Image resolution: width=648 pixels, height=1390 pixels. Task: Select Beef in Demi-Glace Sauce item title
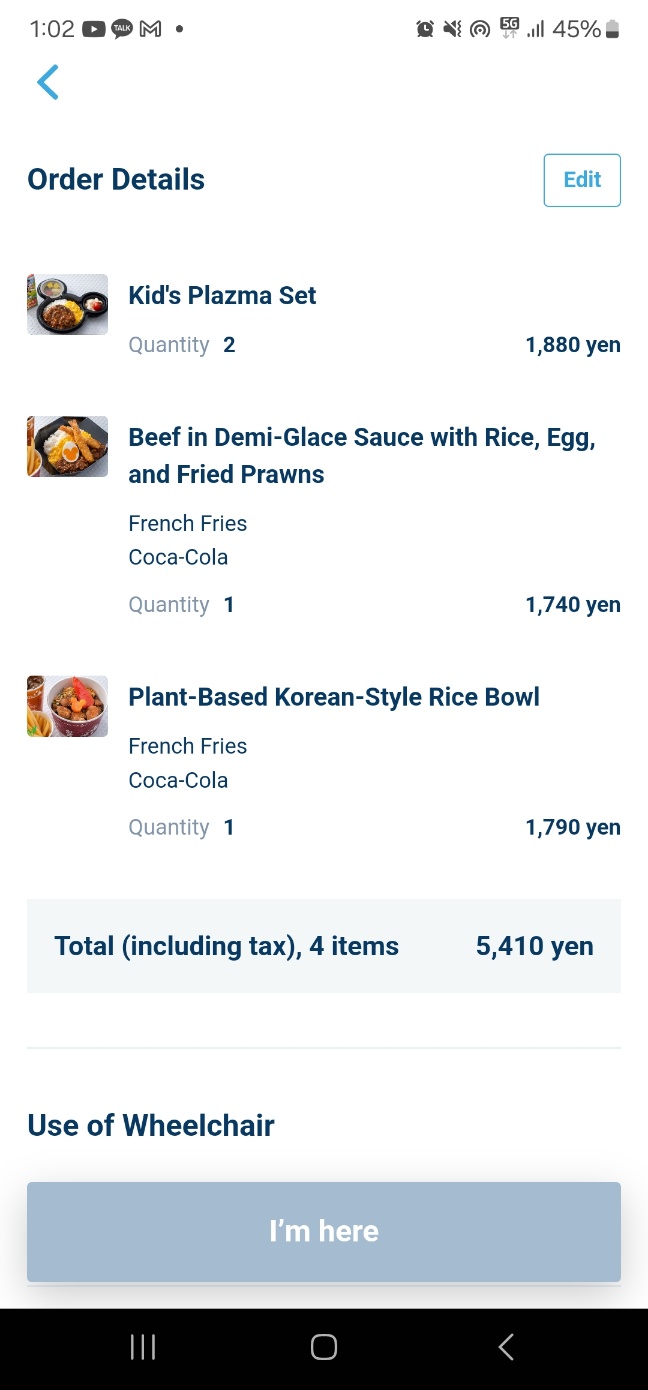362,455
